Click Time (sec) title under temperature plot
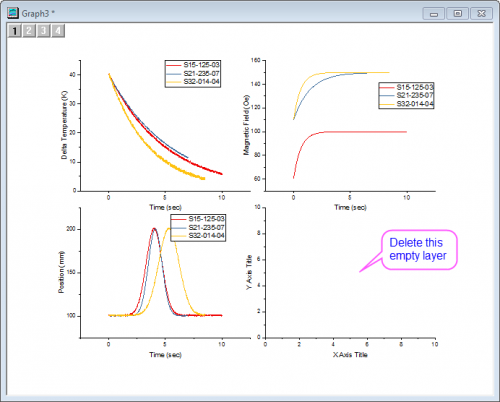Screen dimensions: 500x402 pyautogui.click(x=165, y=207)
